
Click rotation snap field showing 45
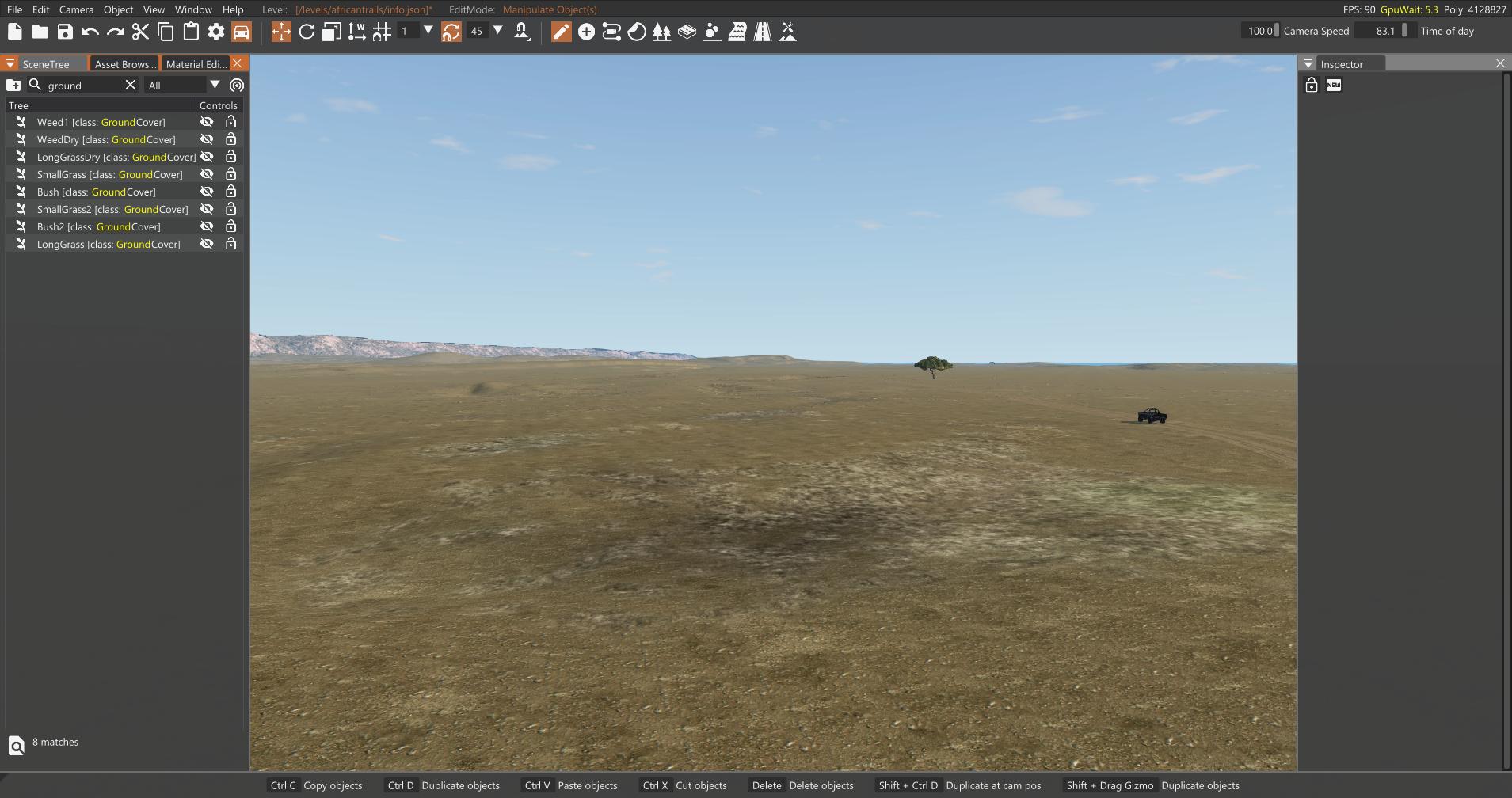click(478, 31)
